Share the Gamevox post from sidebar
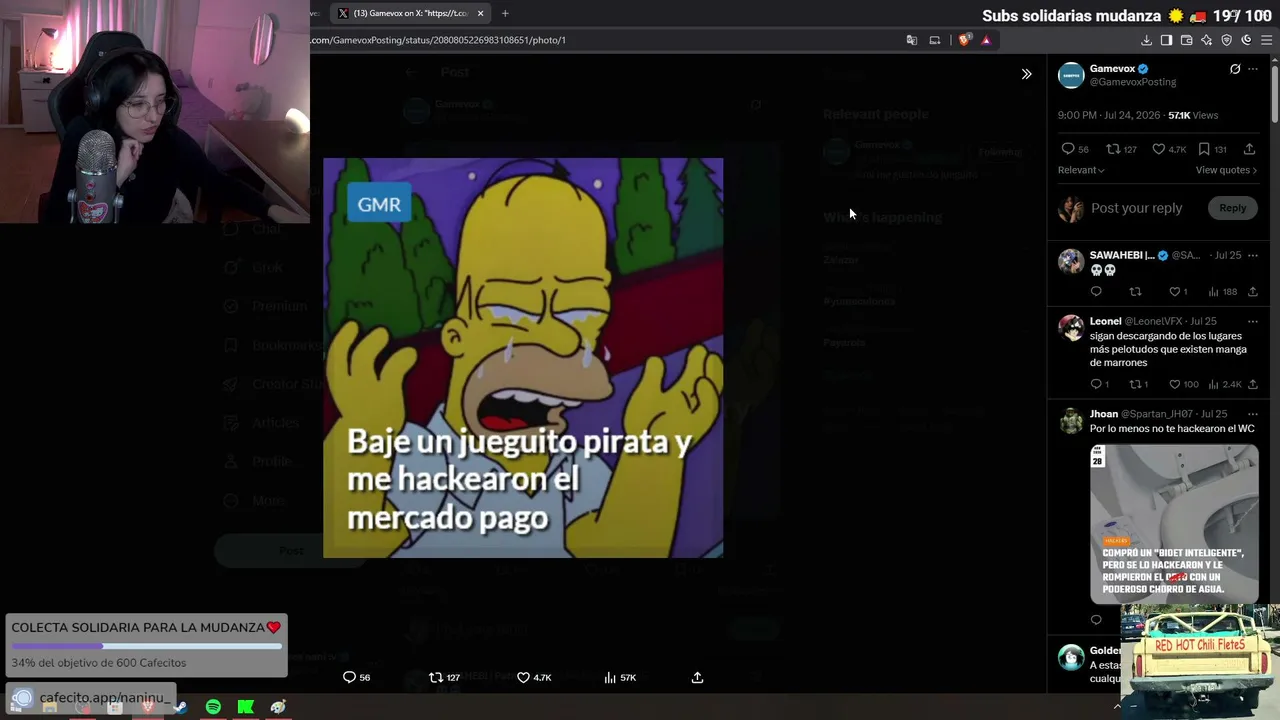 1249,149
